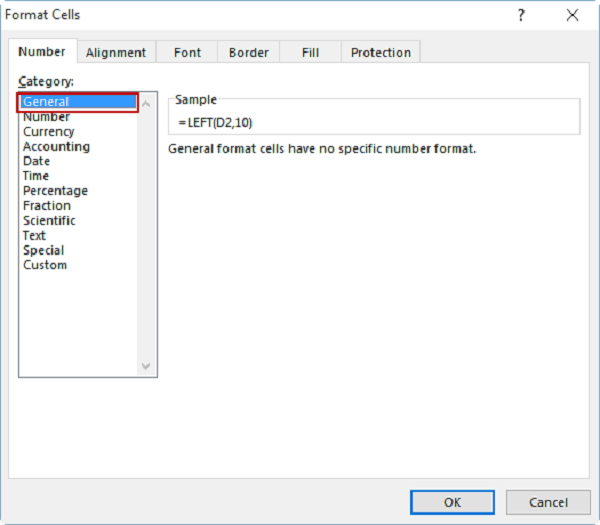
Task: Select the General category
Action: point(46,102)
